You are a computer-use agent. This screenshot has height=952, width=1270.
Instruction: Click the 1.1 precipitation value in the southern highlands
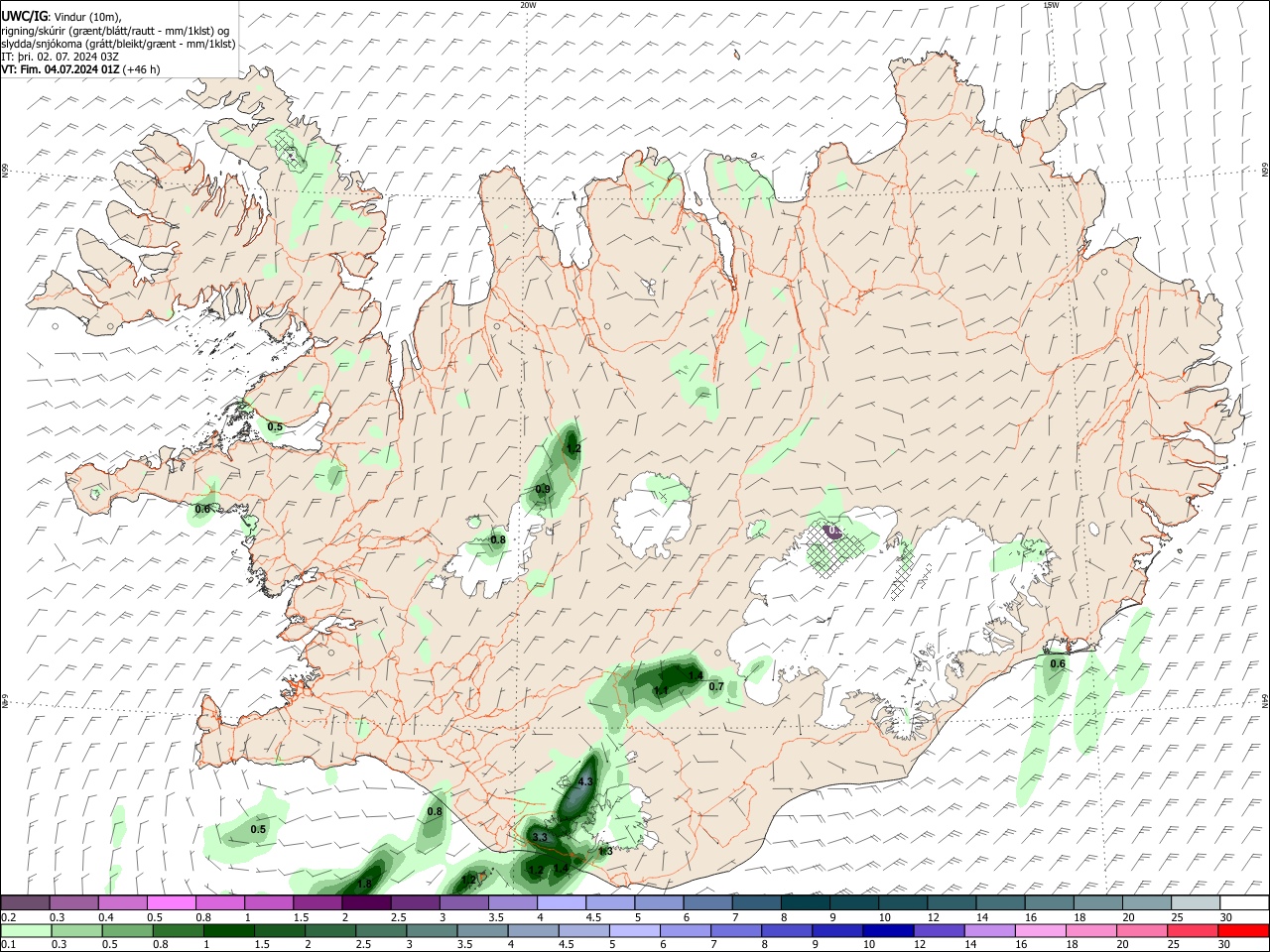tap(661, 689)
